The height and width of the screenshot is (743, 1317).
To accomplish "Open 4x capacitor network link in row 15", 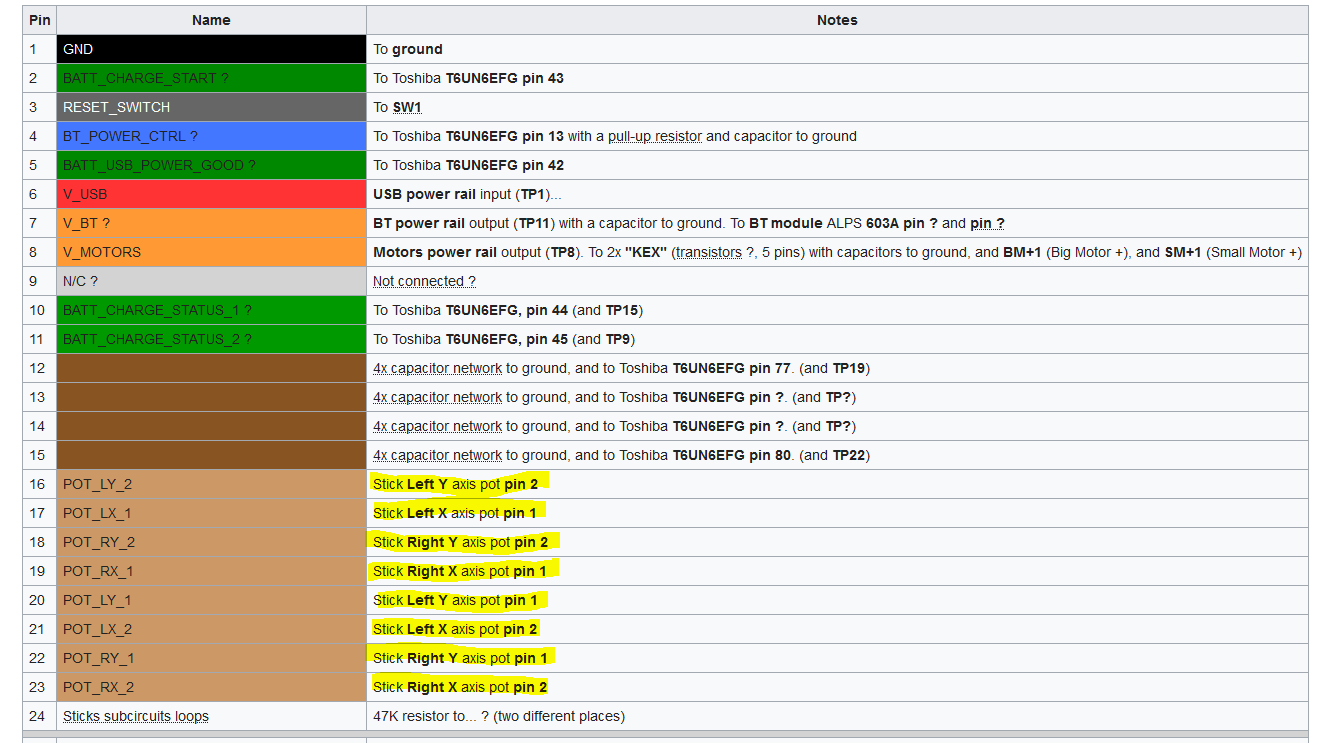I will [x=438, y=455].
